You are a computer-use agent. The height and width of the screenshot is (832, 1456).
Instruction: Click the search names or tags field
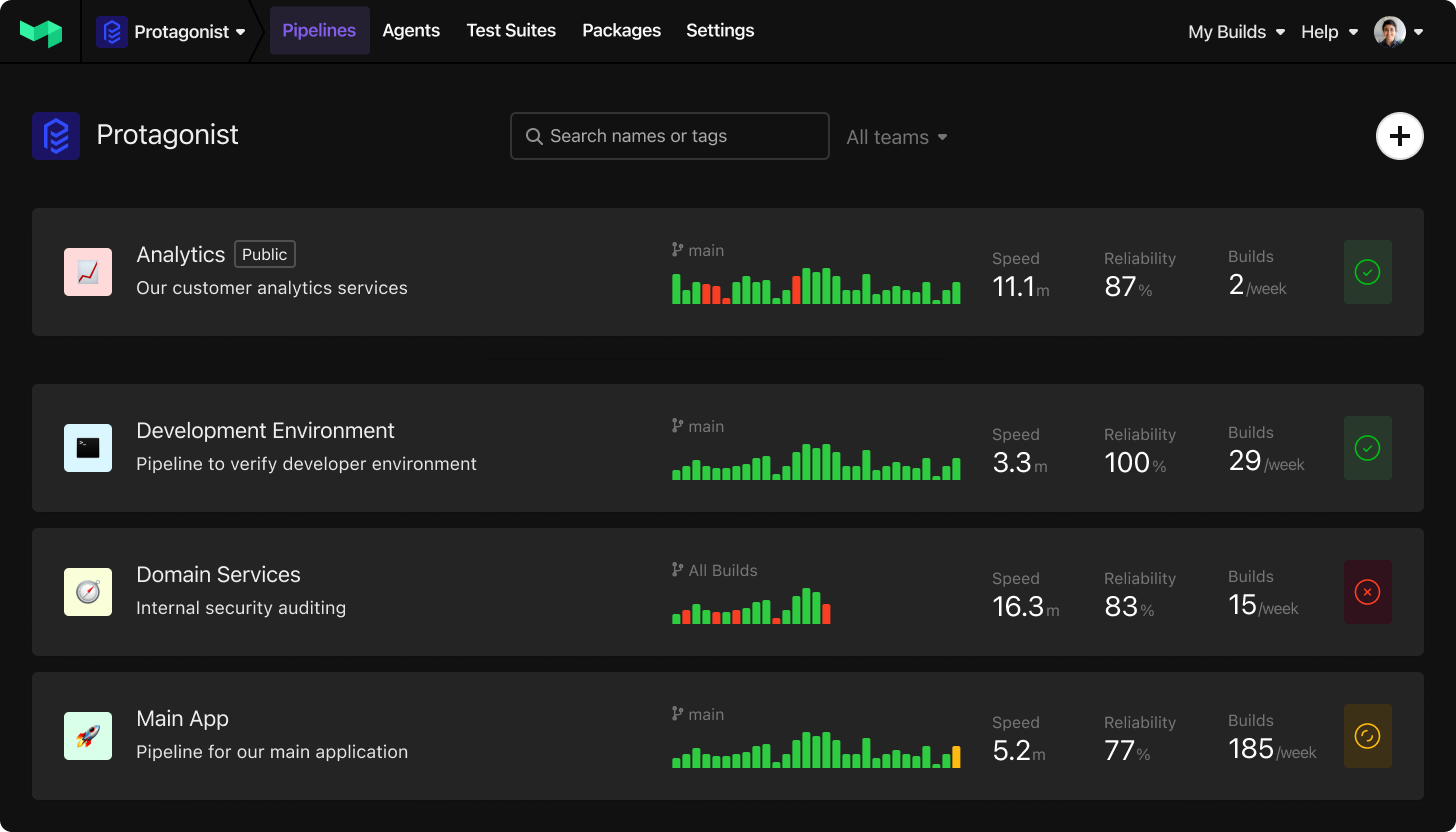click(x=669, y=136)
